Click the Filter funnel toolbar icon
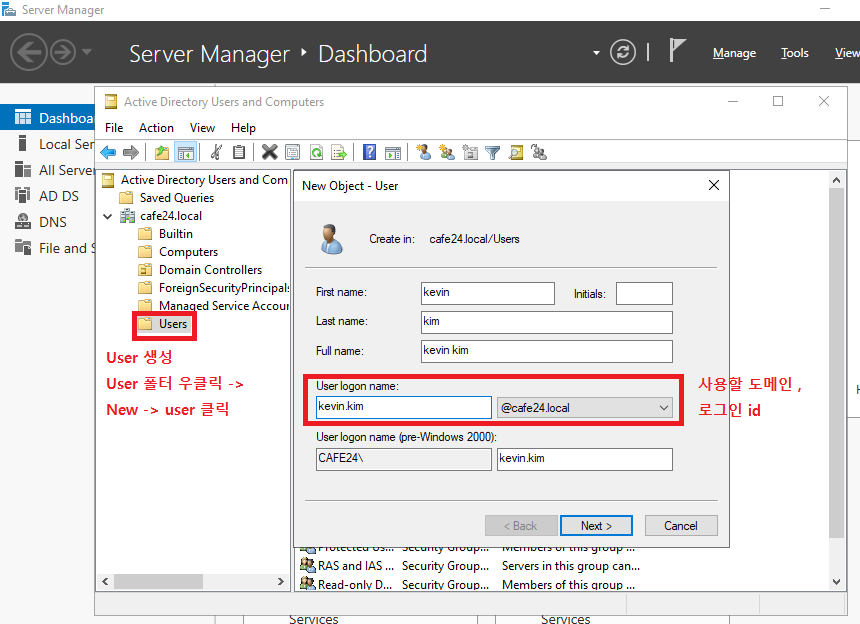The height and width of the screenshot is (624, 860). point(493,152)
